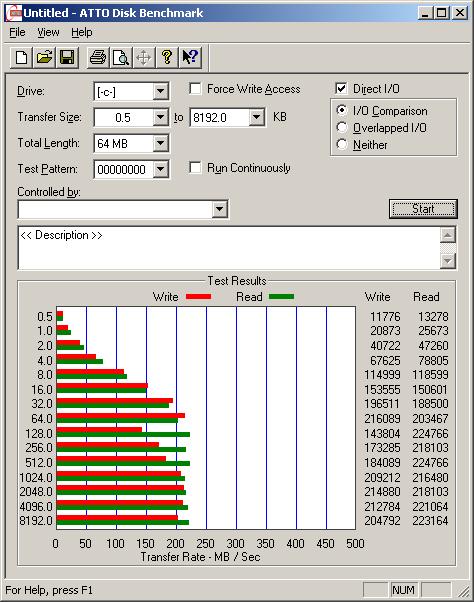Click inside the Description text box
474x602 pixels.
point(229,248)
